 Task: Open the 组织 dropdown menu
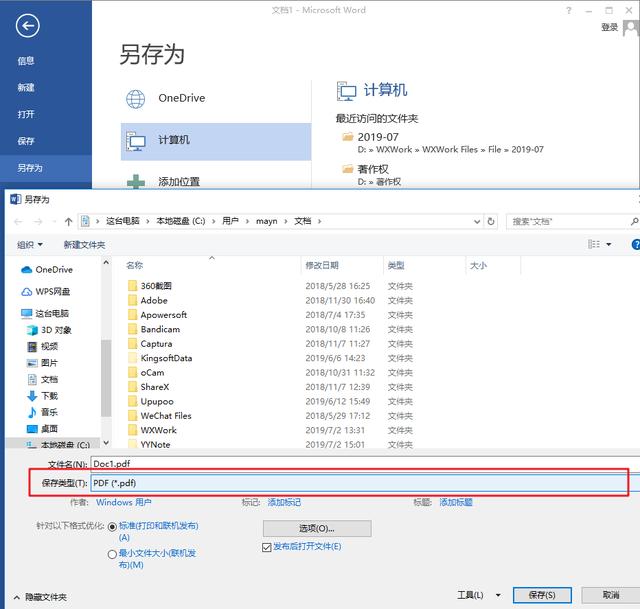[29, 244]
